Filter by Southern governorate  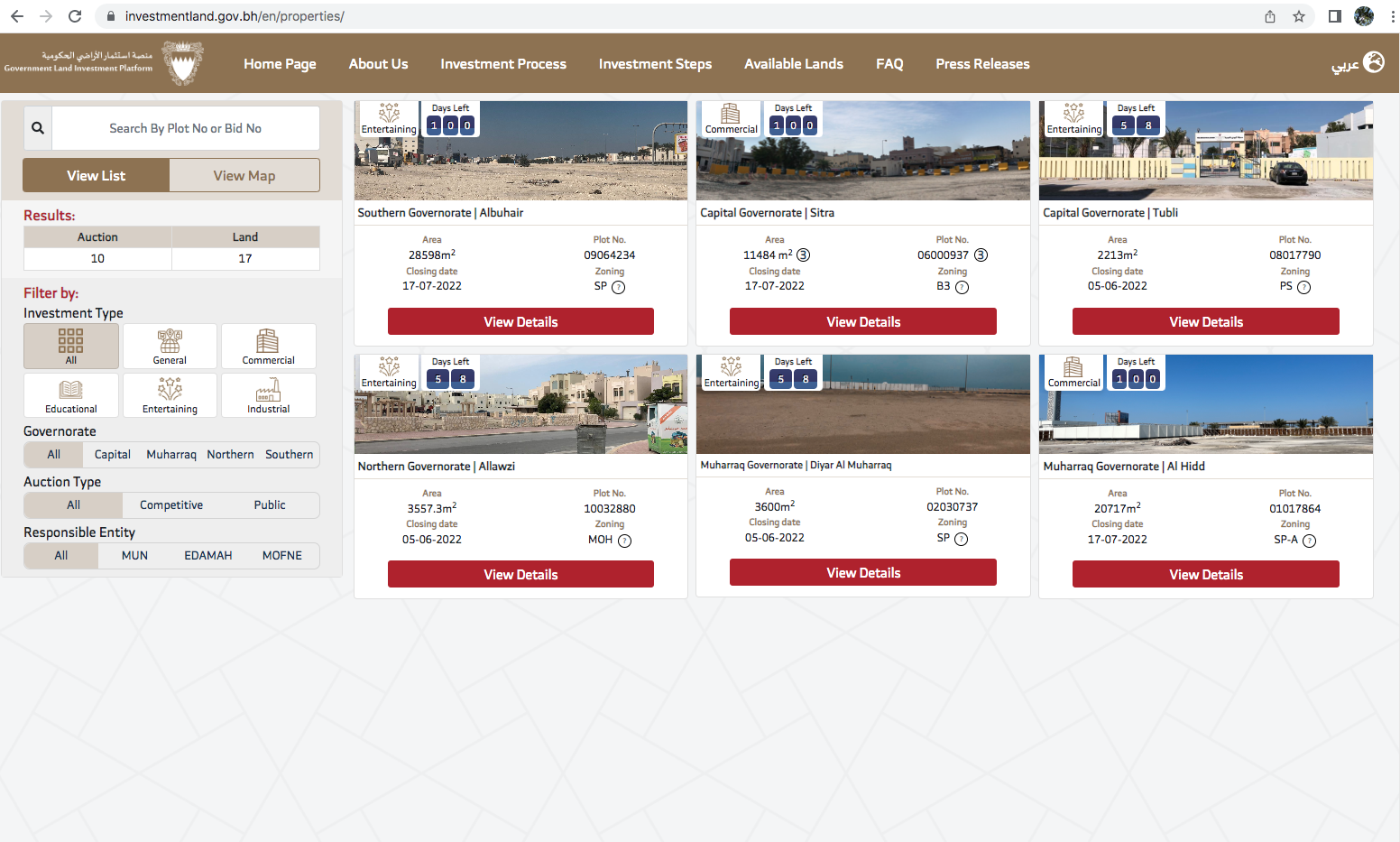tap(289, 455)
